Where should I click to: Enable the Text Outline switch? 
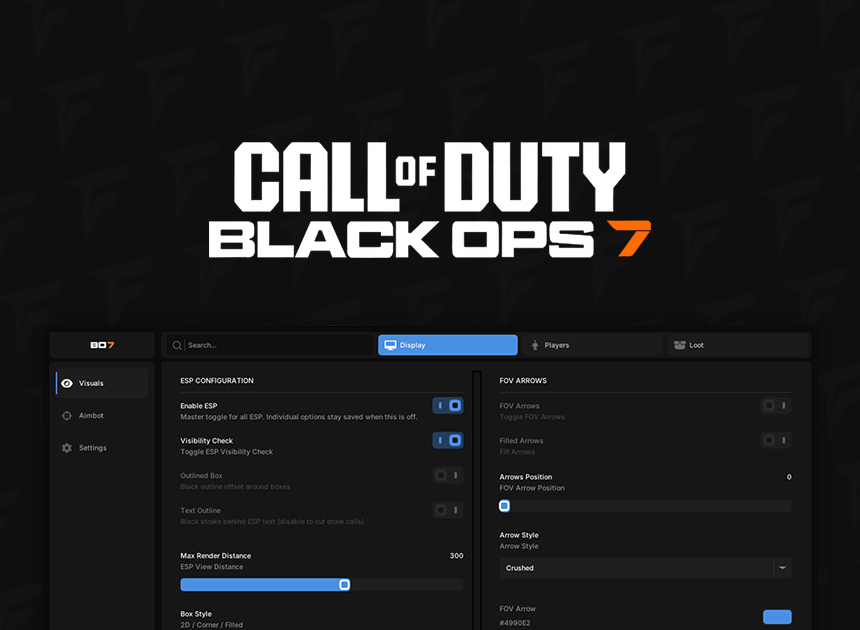pos(448,510)
